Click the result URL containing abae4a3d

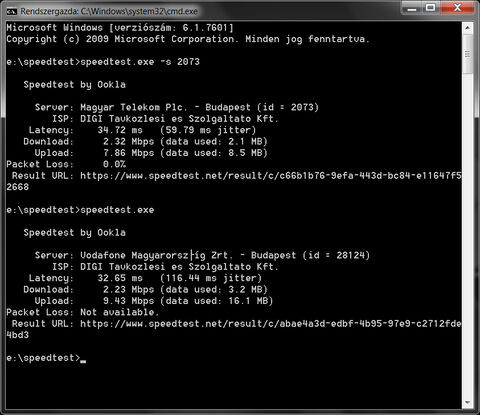click(271, 324)
